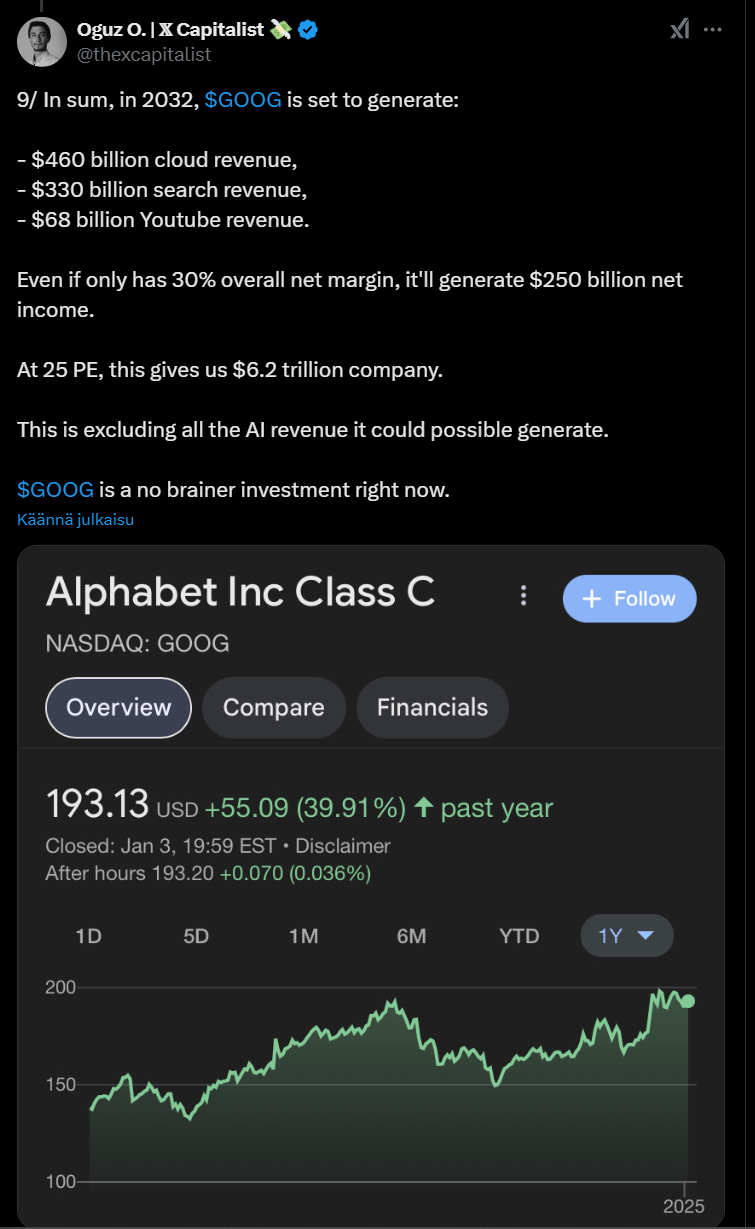Click the @thexcapitalist handle
The width and height of the screenshot is (755, 1229).
[x=144, y=54]
